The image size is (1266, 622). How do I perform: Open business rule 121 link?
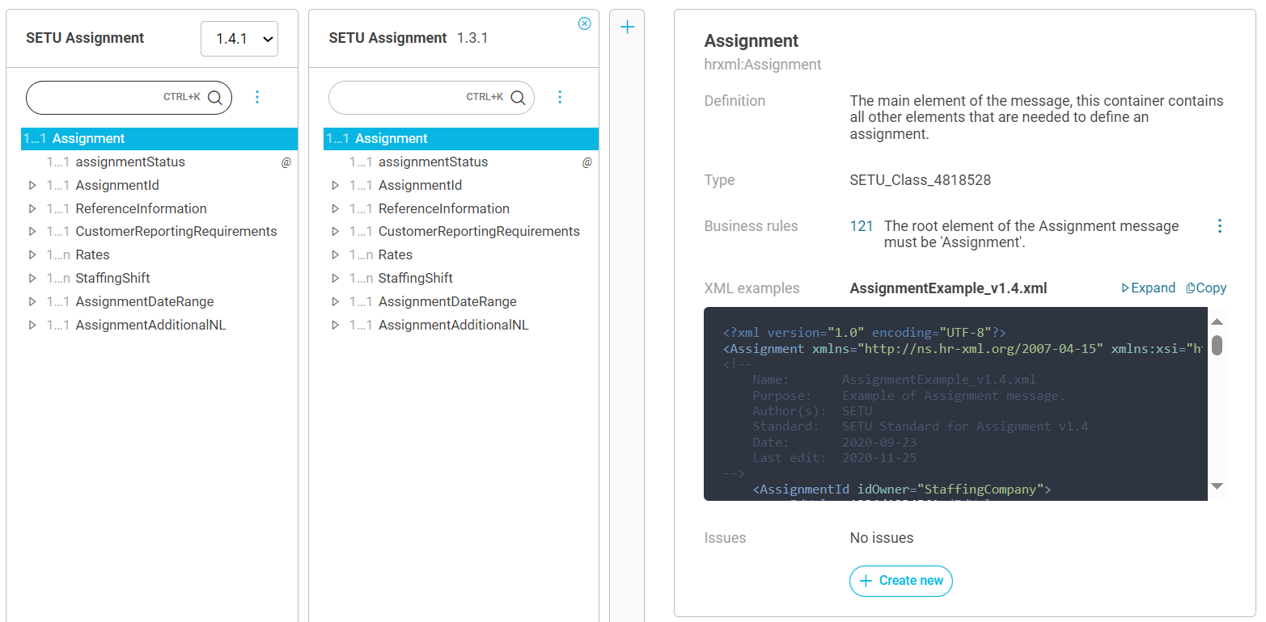click(x=861, y=226)
